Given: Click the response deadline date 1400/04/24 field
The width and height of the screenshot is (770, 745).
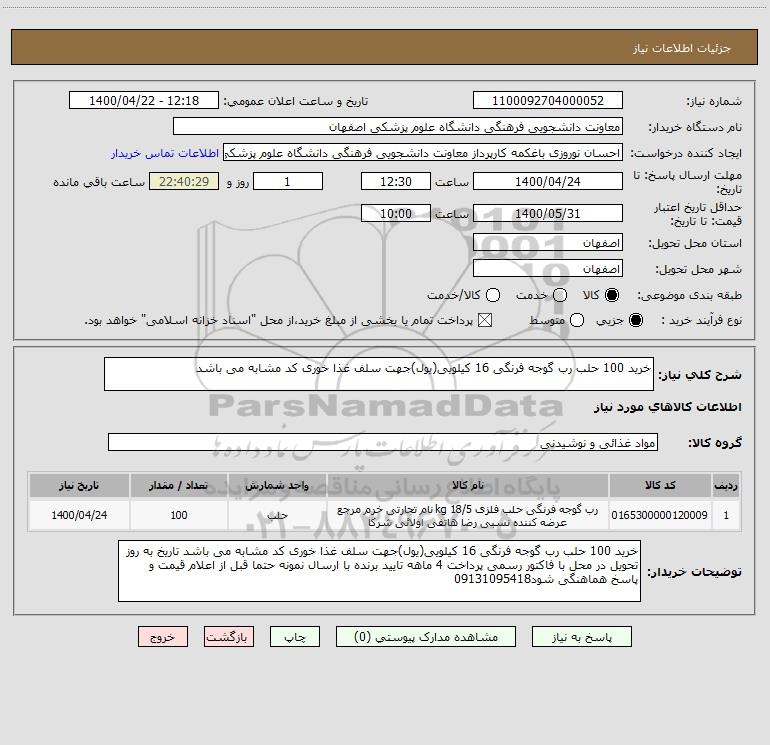Looking at the screenshot, I should tap(548, 181).
